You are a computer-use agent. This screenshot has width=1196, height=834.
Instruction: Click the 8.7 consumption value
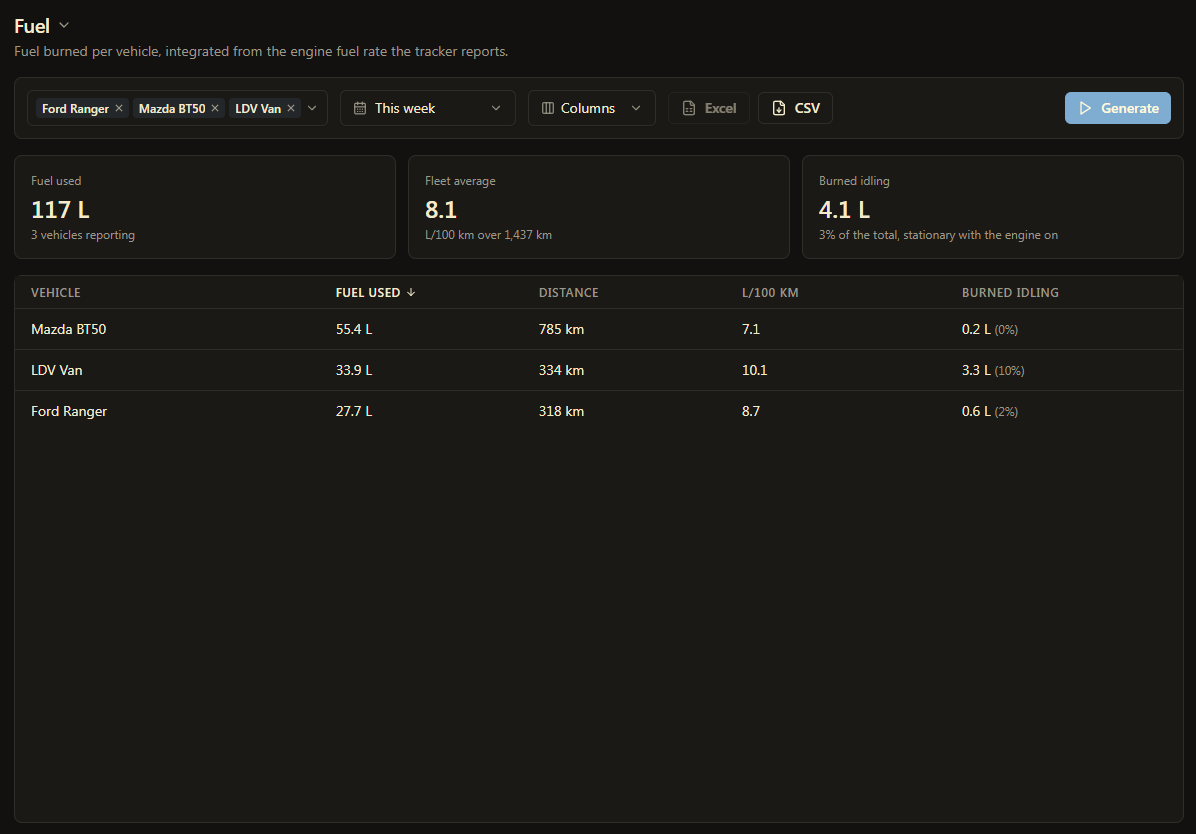click(751, 411)
